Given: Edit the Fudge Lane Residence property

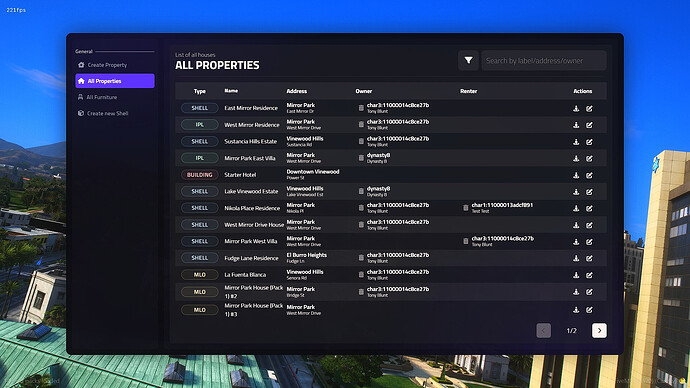Looking at the screenshot, I should click(x=589, y=258).
